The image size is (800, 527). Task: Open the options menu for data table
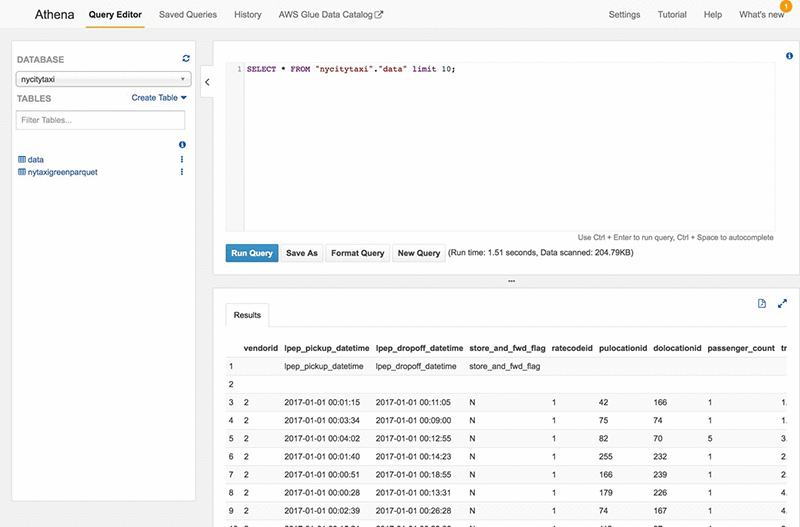182,160
